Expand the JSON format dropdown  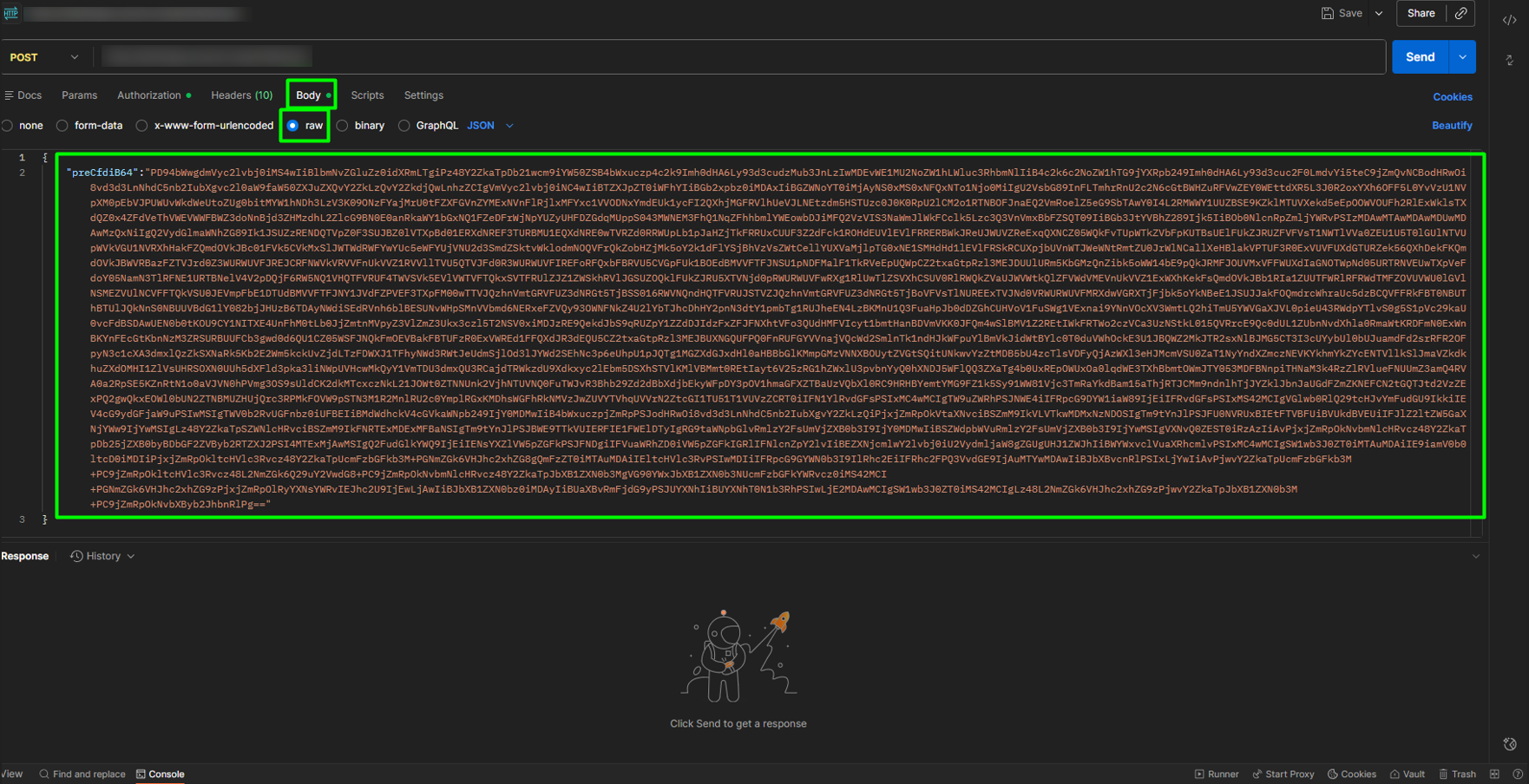(x=509, y=126)
